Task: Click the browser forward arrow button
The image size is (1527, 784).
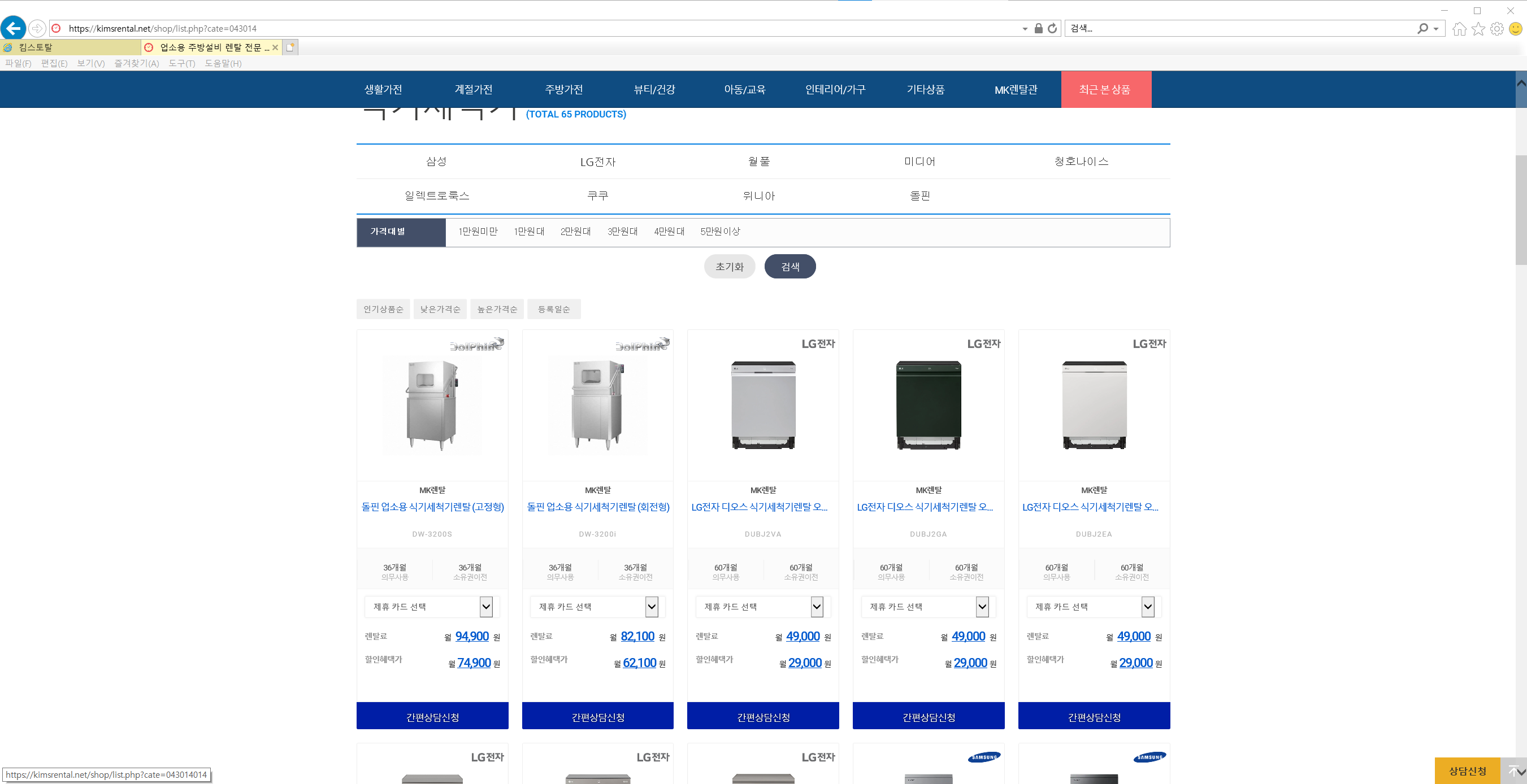Action: point(37,28)
